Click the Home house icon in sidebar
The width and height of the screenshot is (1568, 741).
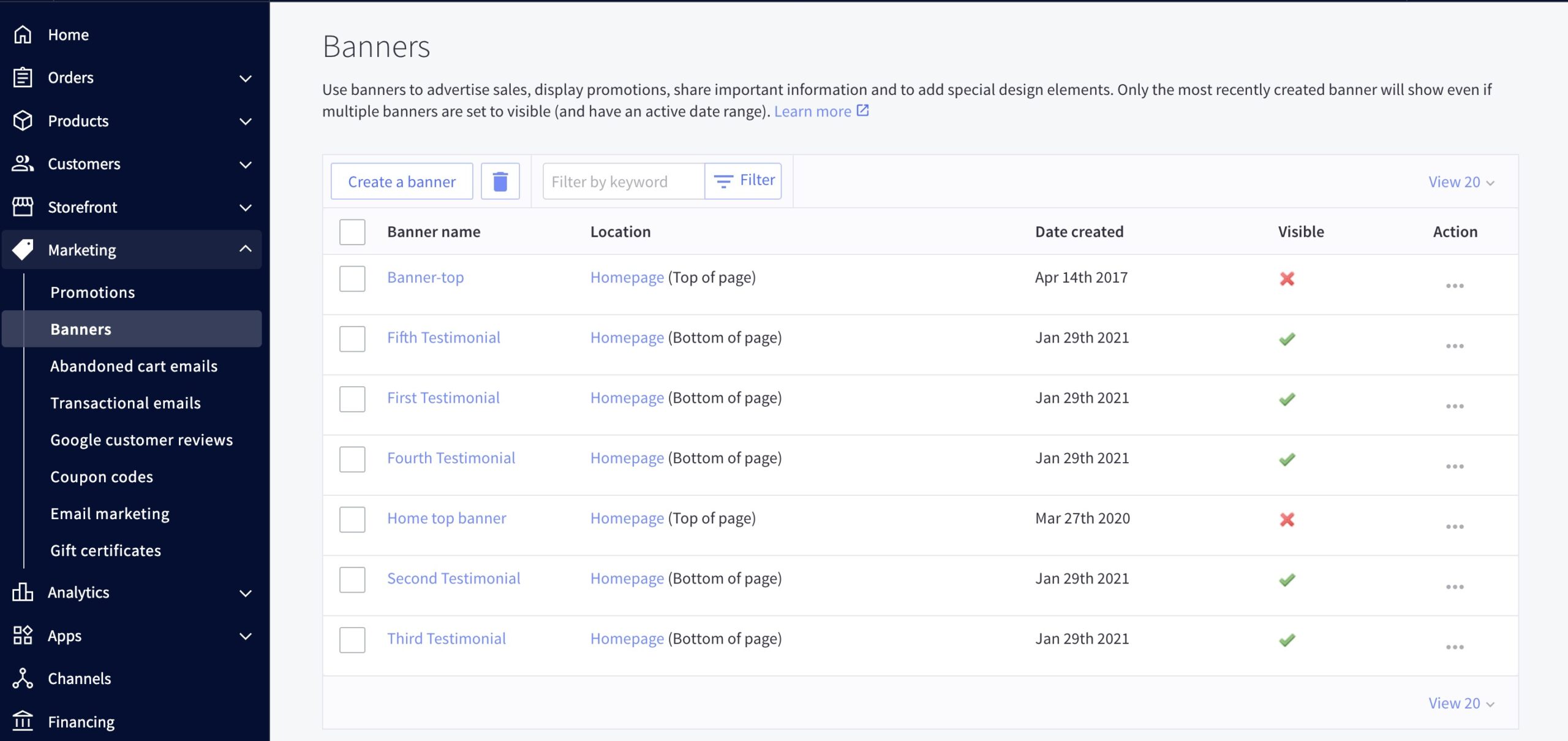[23, 35]
